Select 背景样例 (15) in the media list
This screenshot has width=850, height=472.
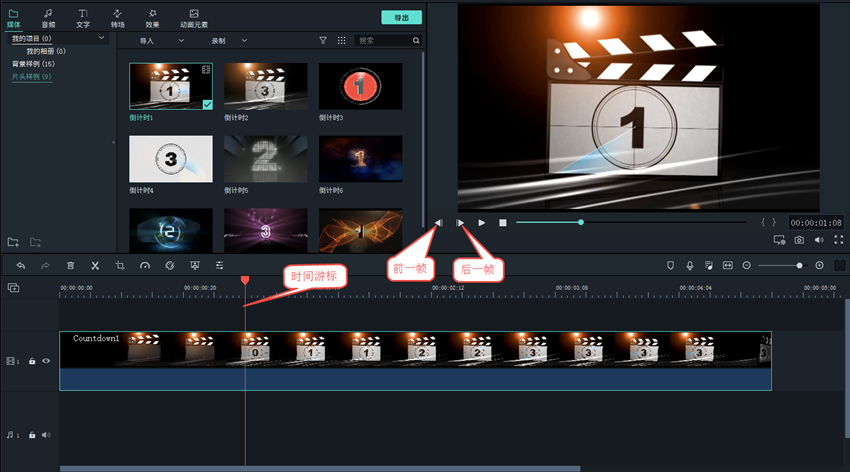(34, 63)
